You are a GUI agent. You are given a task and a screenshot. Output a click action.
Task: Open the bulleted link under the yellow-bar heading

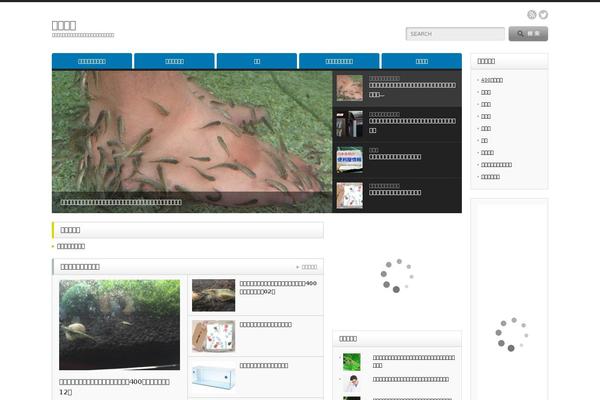pos(71,246)
